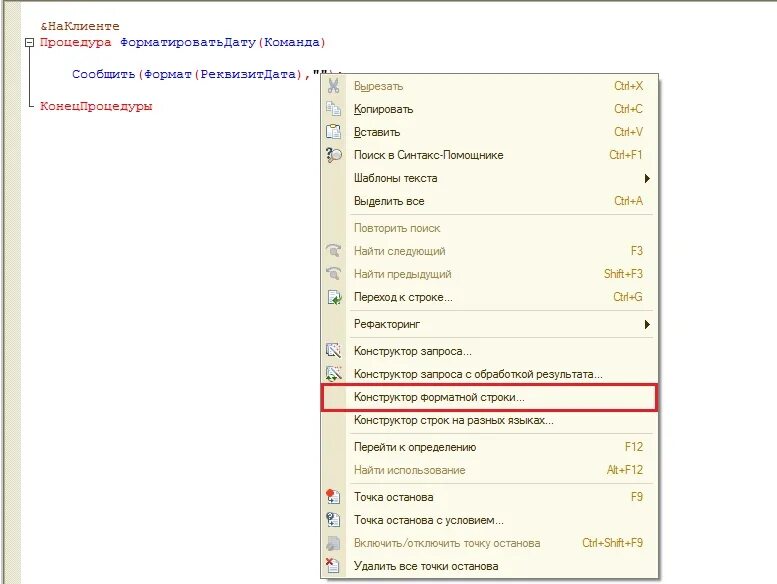The width and height of the screenshot is (777, 584).
Task: Click the КонецПроцедуры keyword line
Action: [96, 106]
